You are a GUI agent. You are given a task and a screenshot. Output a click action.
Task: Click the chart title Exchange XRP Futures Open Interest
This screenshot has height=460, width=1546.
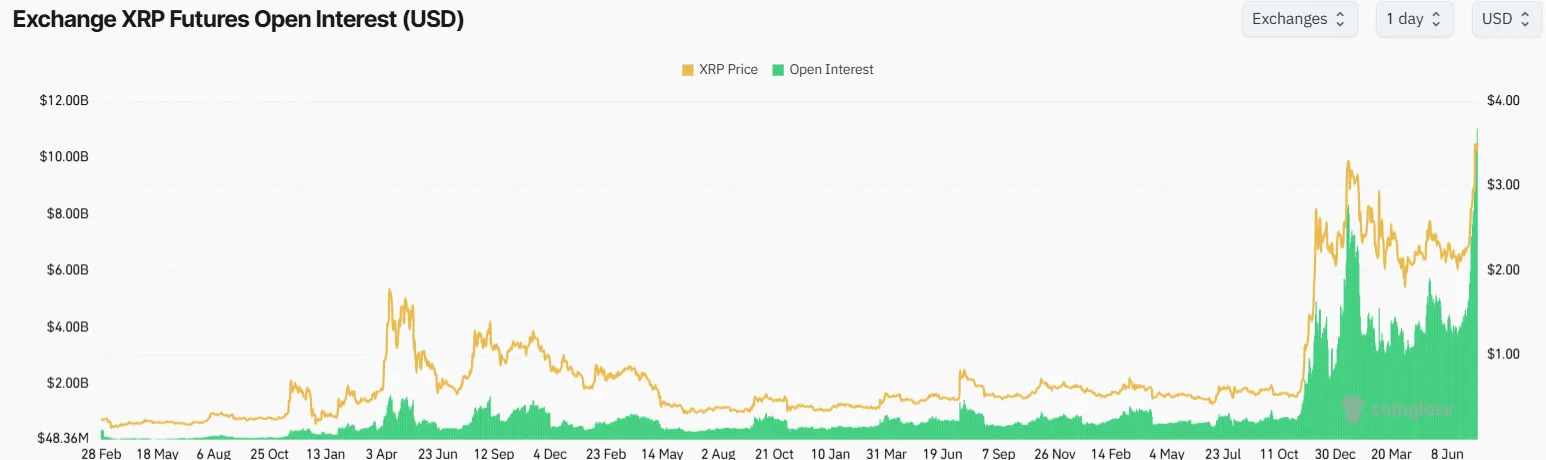pos(238,19)
